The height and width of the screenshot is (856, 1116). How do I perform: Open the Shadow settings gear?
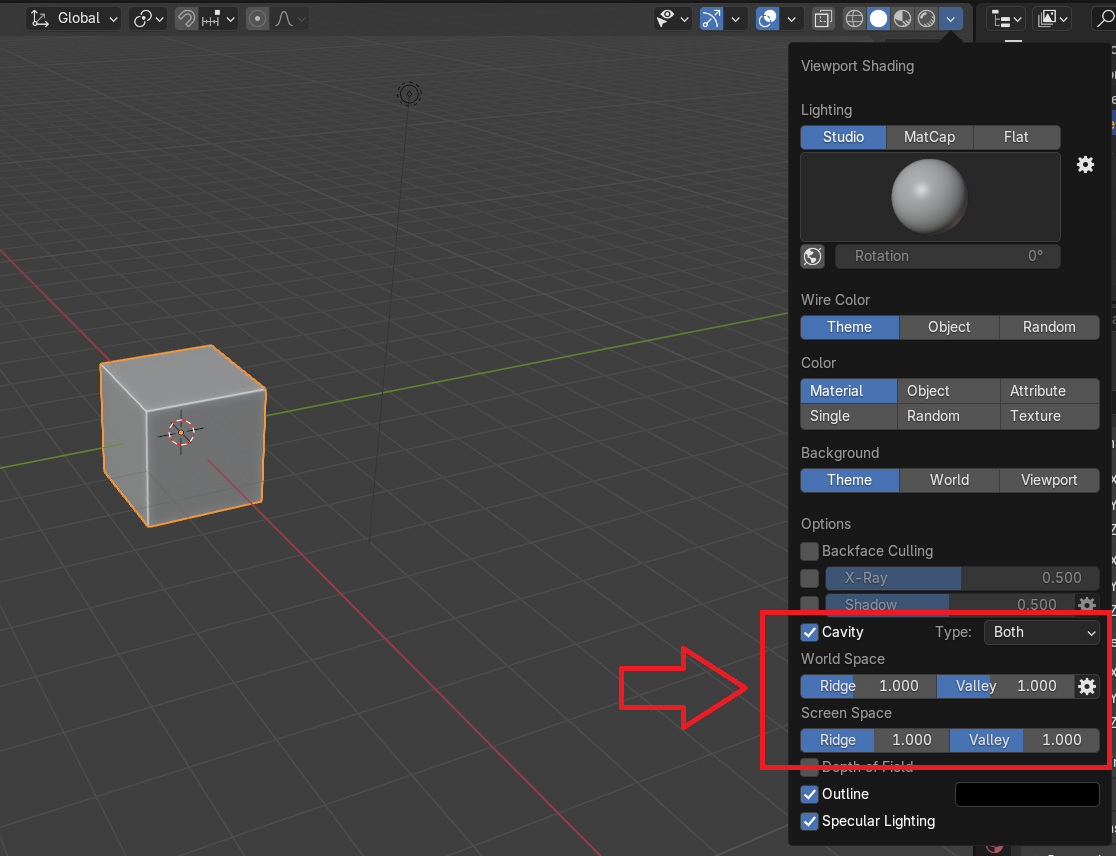click(x=1087, y=603)
